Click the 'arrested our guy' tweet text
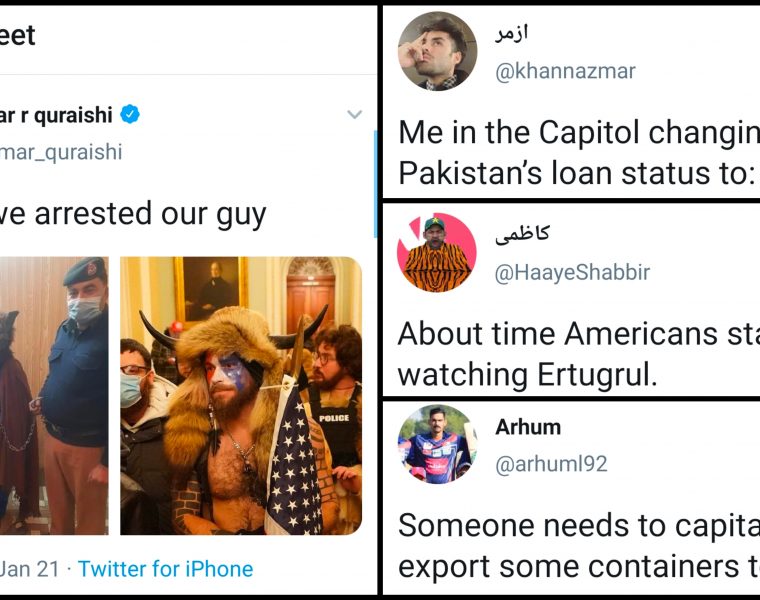Image resolution: width=760 pixels, height=600 pixels. coord(133,214)
